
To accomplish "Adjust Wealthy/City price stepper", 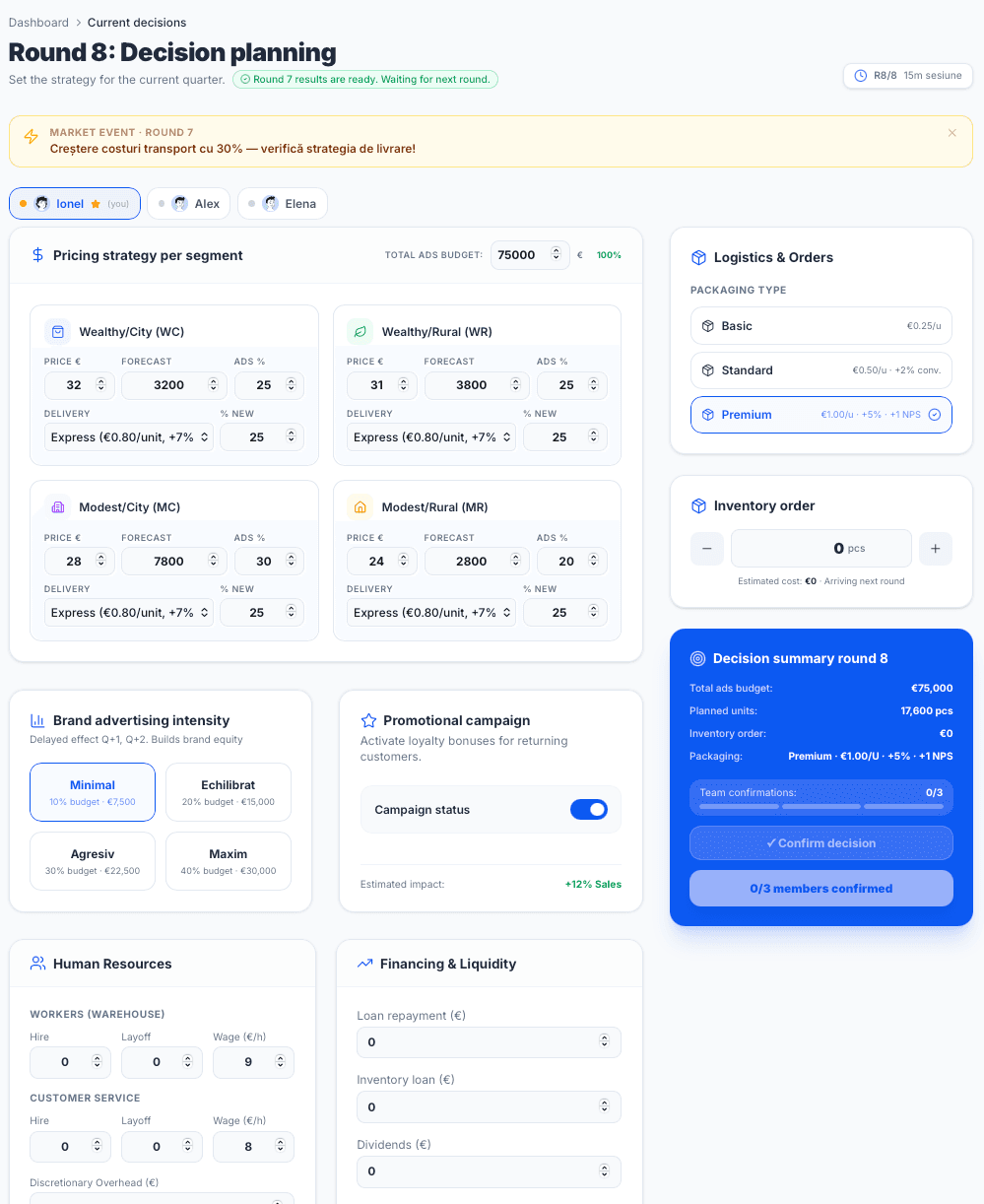I will 100,385.
